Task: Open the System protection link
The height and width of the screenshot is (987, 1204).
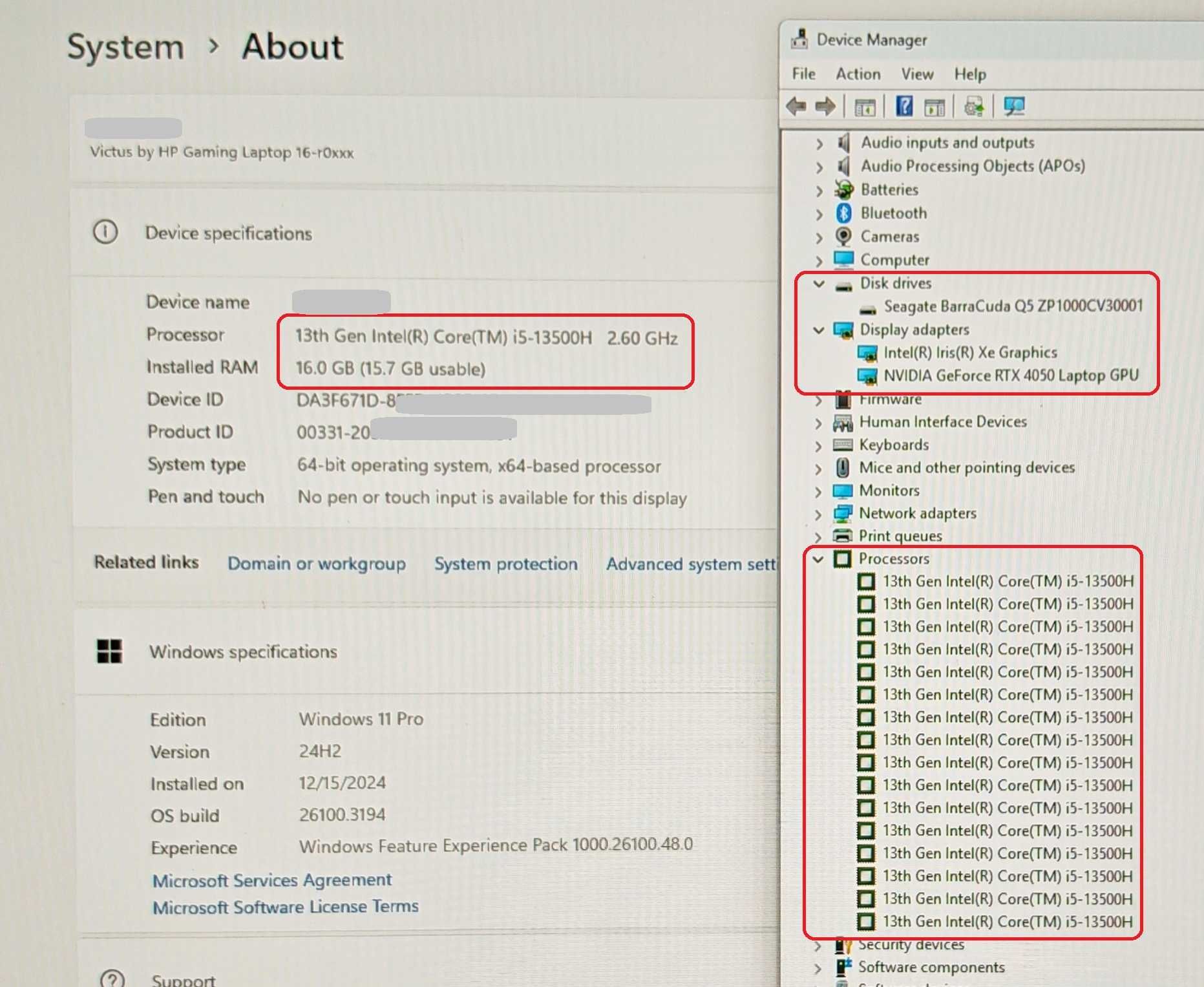Action: click(506, 564)
